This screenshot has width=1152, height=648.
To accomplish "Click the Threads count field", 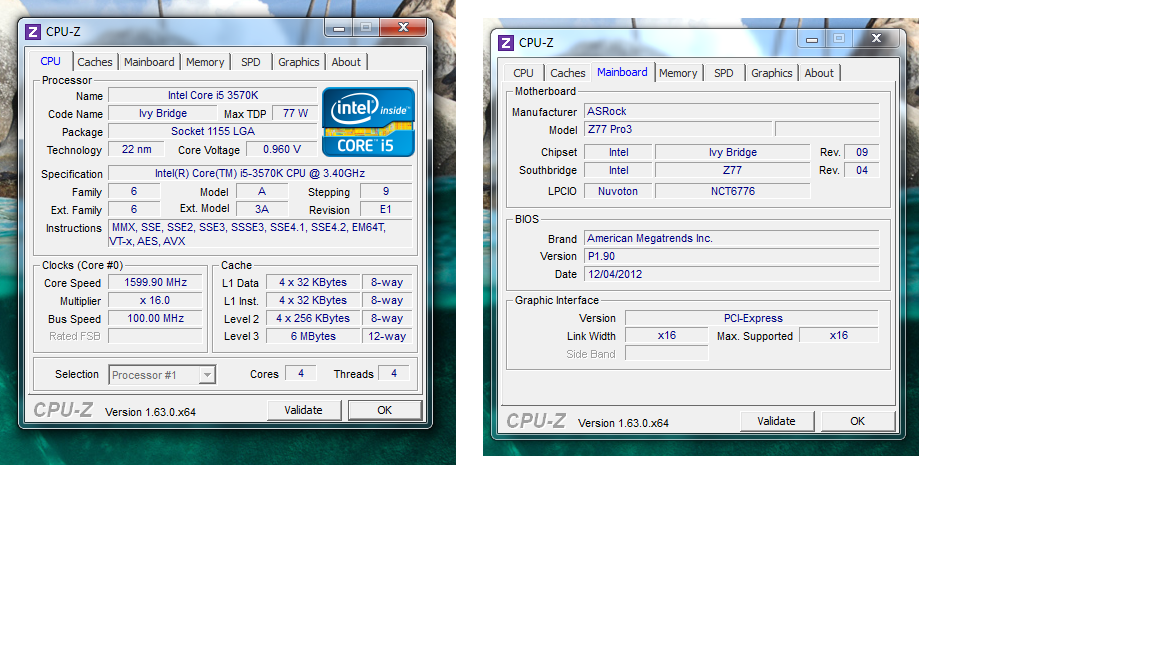I will point(394,373).
